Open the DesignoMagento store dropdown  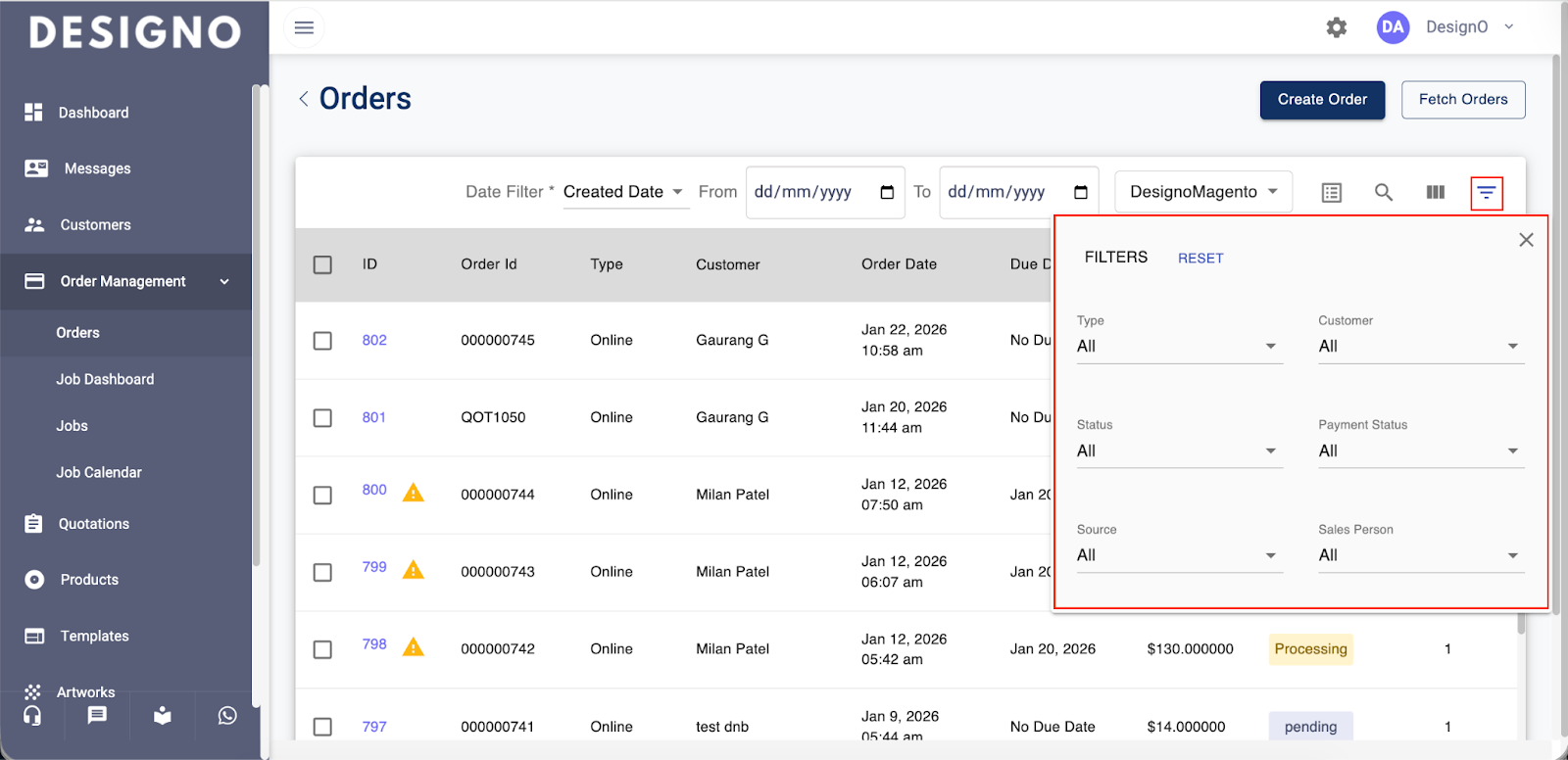1202,192
